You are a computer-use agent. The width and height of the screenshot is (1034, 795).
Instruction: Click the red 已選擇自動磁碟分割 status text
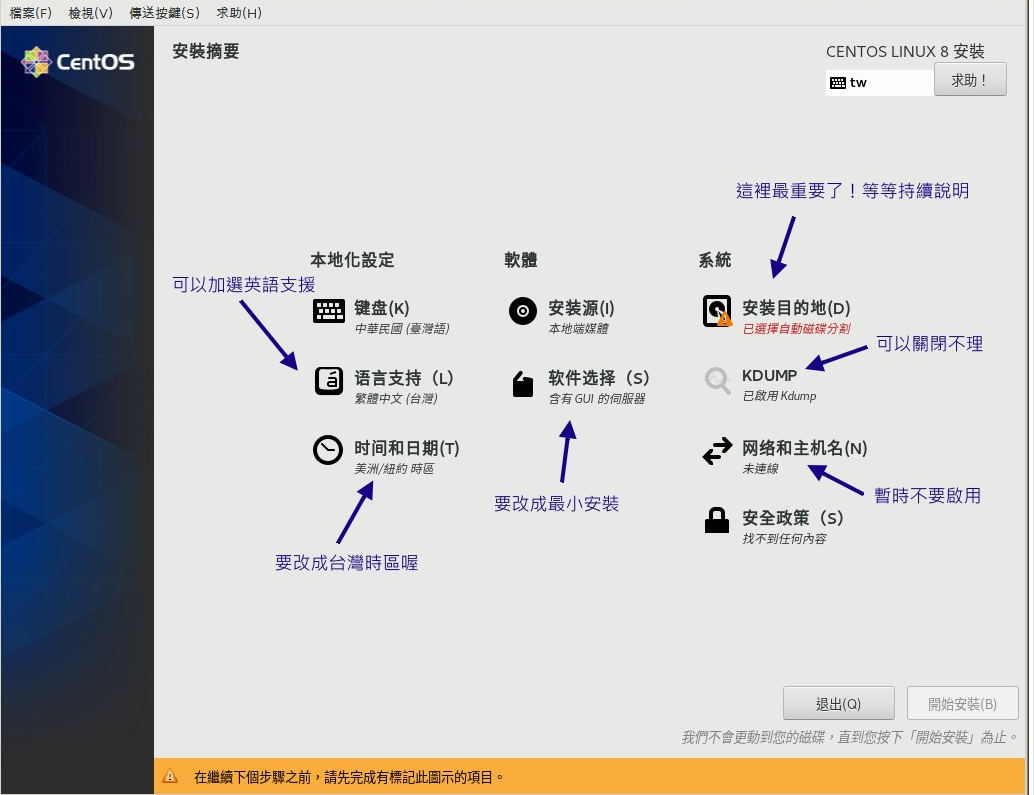click(797, 328)
